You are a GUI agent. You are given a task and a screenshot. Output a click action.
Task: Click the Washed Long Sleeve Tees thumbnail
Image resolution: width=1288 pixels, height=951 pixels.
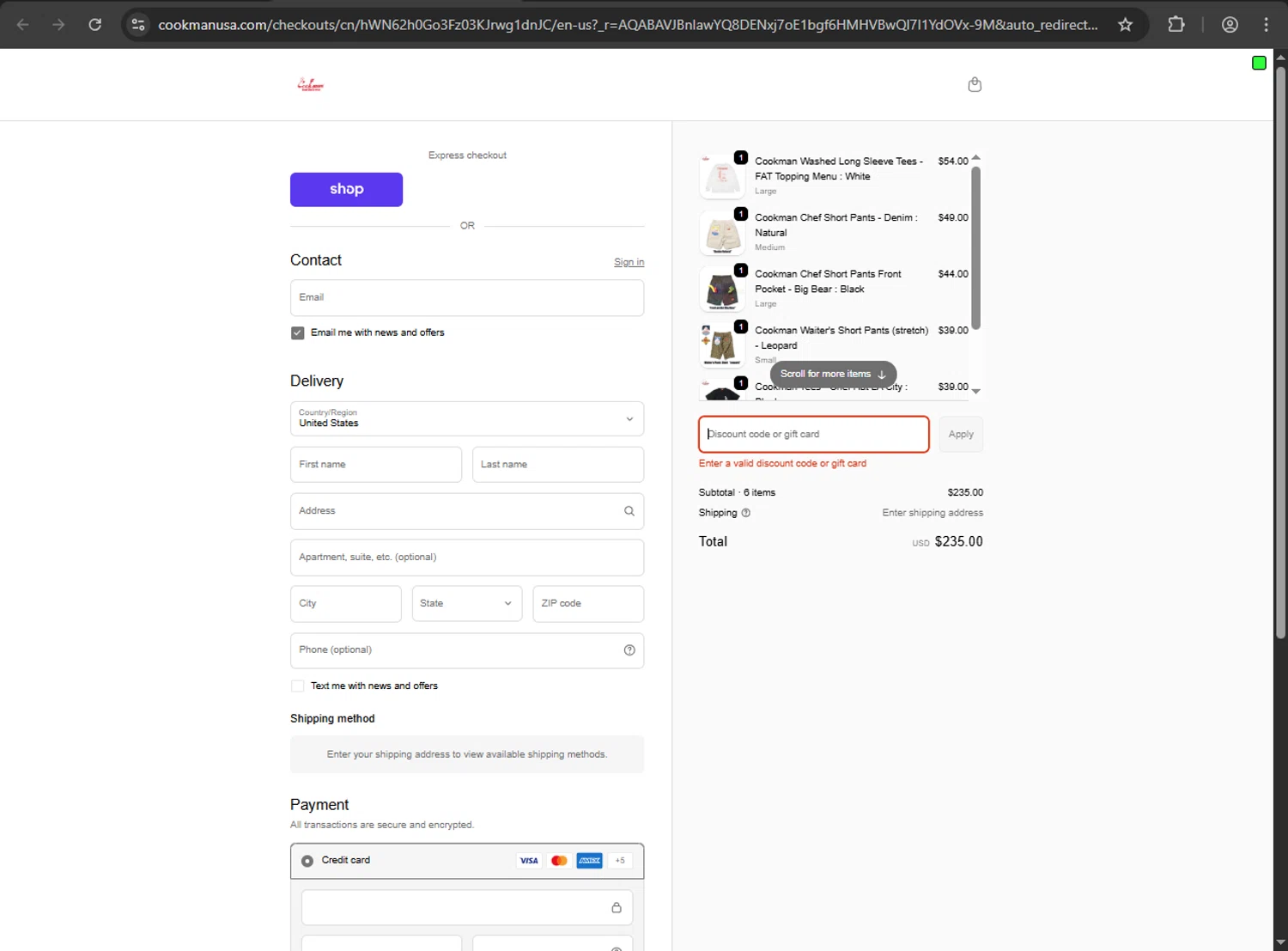tap(722, 176)
